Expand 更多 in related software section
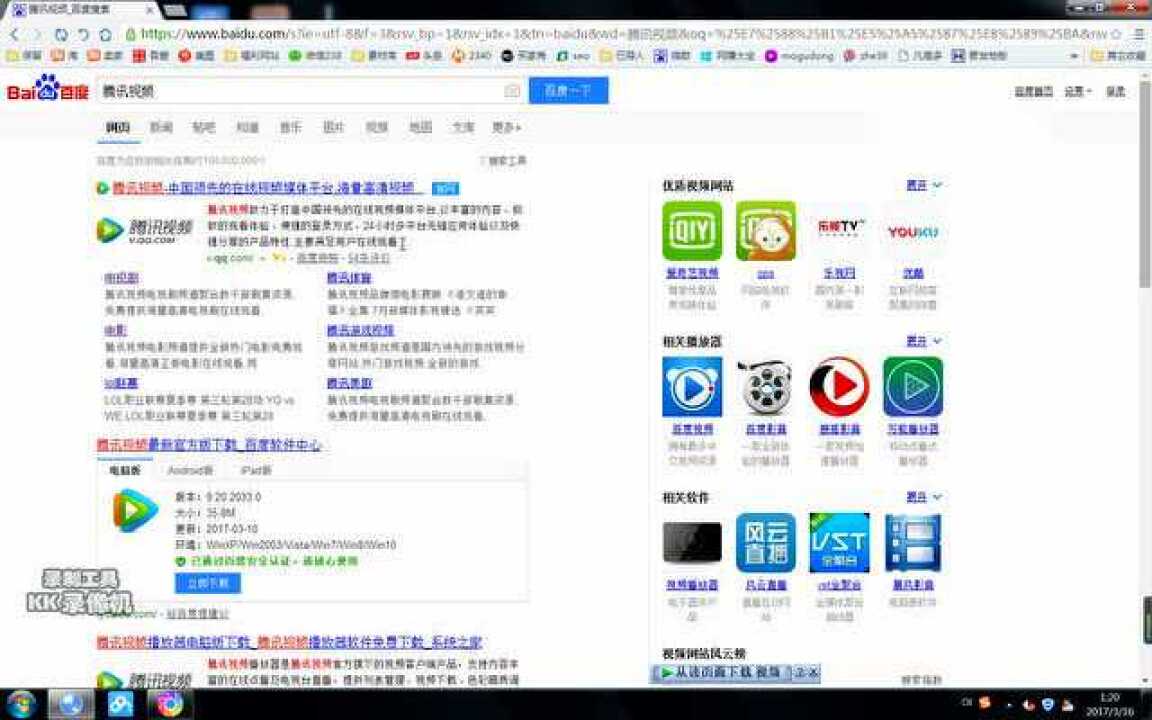 point(924,497)
